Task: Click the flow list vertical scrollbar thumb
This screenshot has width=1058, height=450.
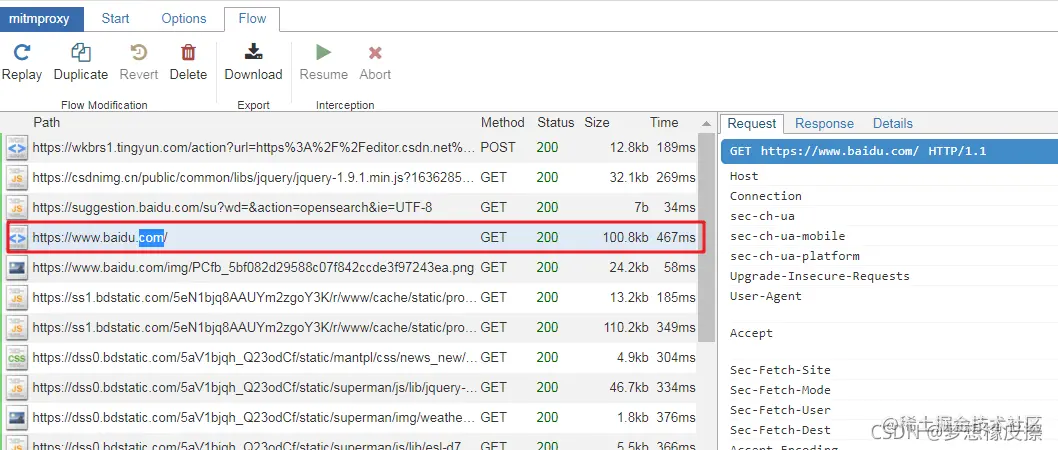Action: tap(706, 236)
